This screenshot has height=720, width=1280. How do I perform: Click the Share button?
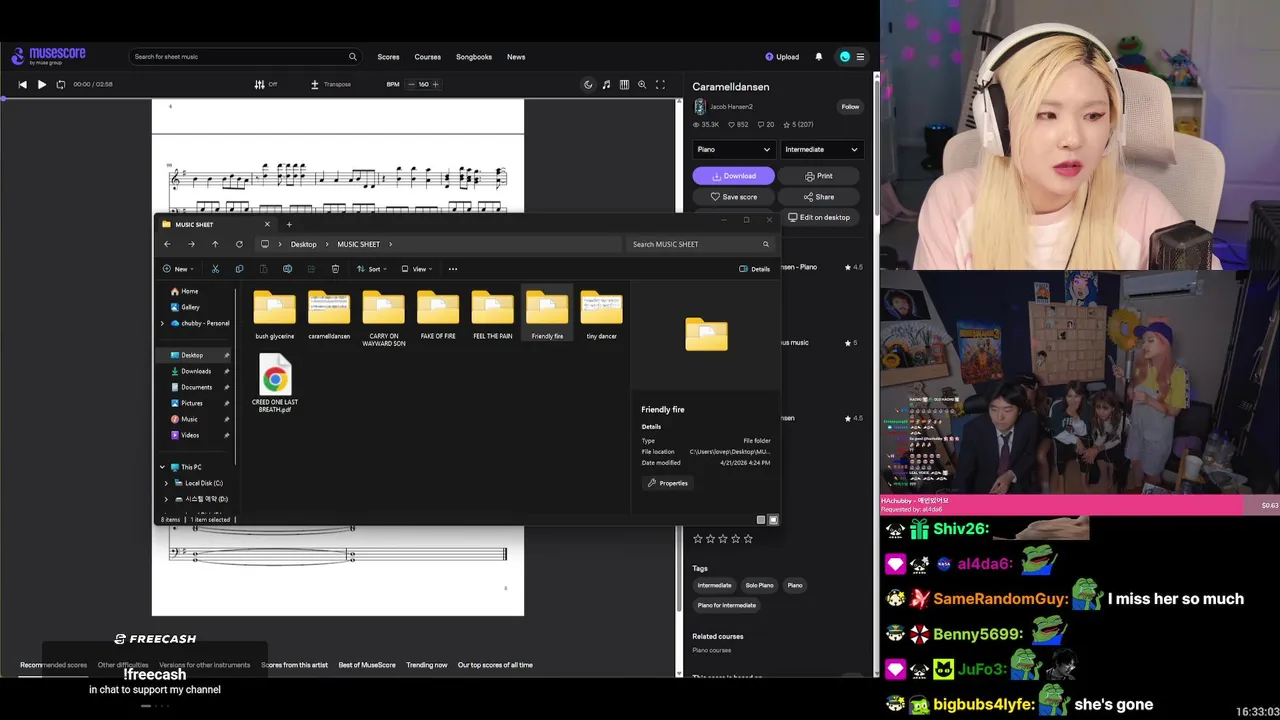[819, 197]
